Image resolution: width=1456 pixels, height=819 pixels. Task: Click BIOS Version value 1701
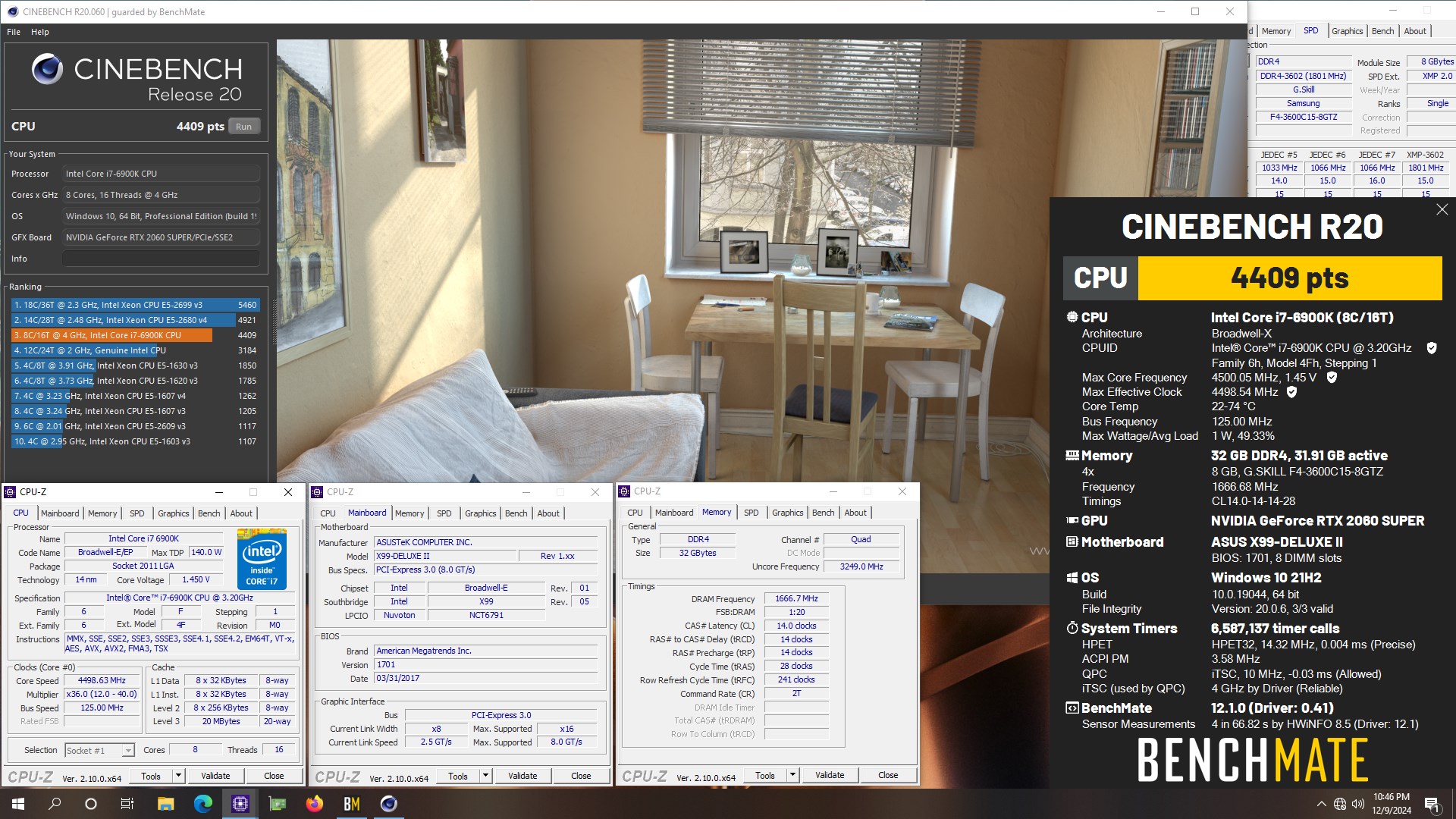pyautogui.click(x=486, y=665)
